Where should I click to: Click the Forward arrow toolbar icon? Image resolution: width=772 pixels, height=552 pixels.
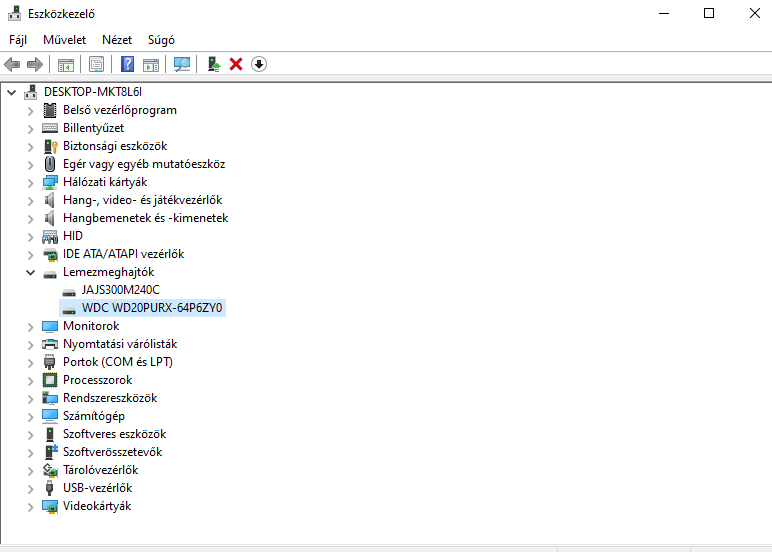coord(34,65)
